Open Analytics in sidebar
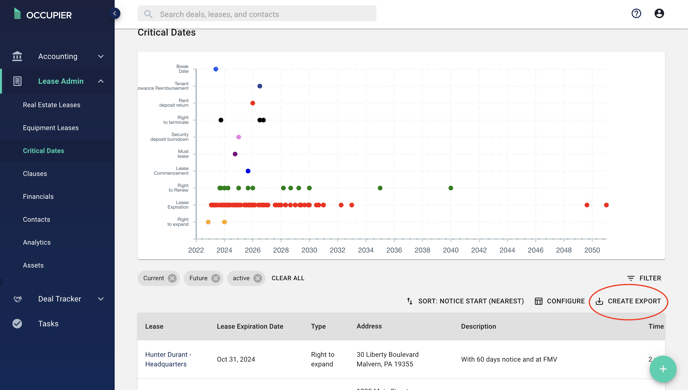 [36, 242]
